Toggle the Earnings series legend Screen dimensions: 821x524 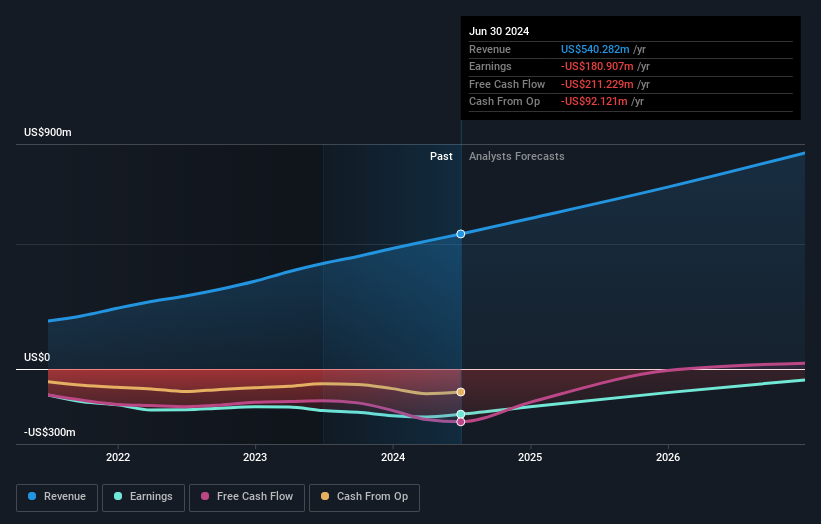tap(143, 497)
